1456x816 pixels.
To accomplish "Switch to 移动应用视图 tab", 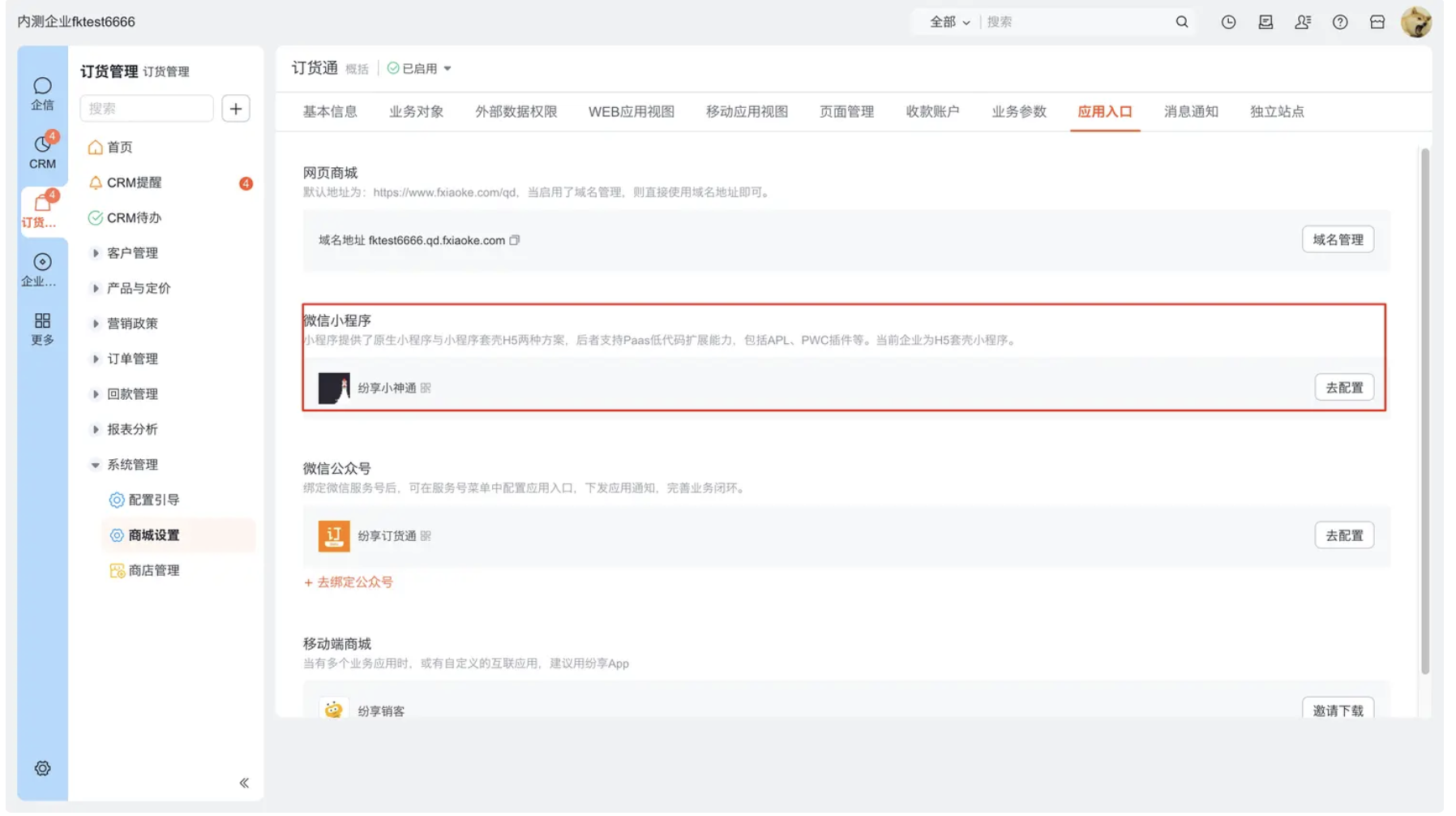I will pyautogui.click(x=747, y=112).
